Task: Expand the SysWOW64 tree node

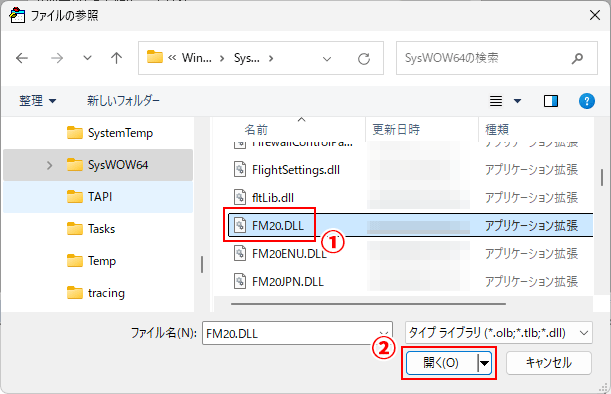Action: click(49, 165)
